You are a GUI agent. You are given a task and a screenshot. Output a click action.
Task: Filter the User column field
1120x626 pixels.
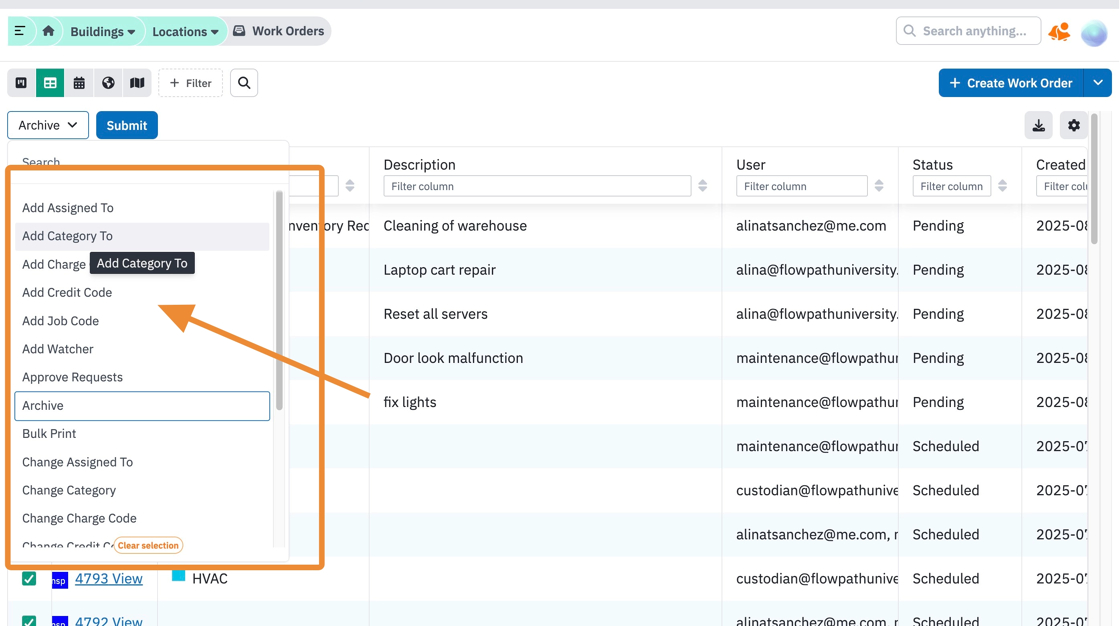click(801, 186)
